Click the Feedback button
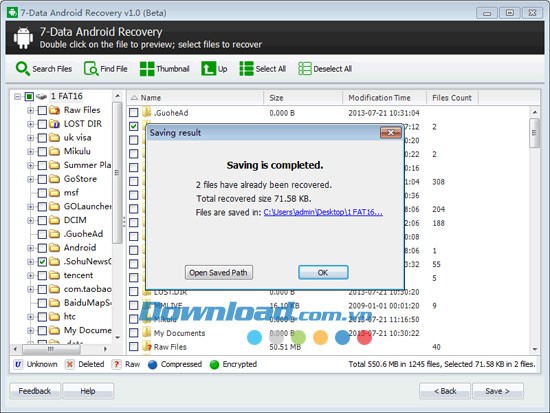This screenshot has width=550, height=413. (x=35, y=391)
